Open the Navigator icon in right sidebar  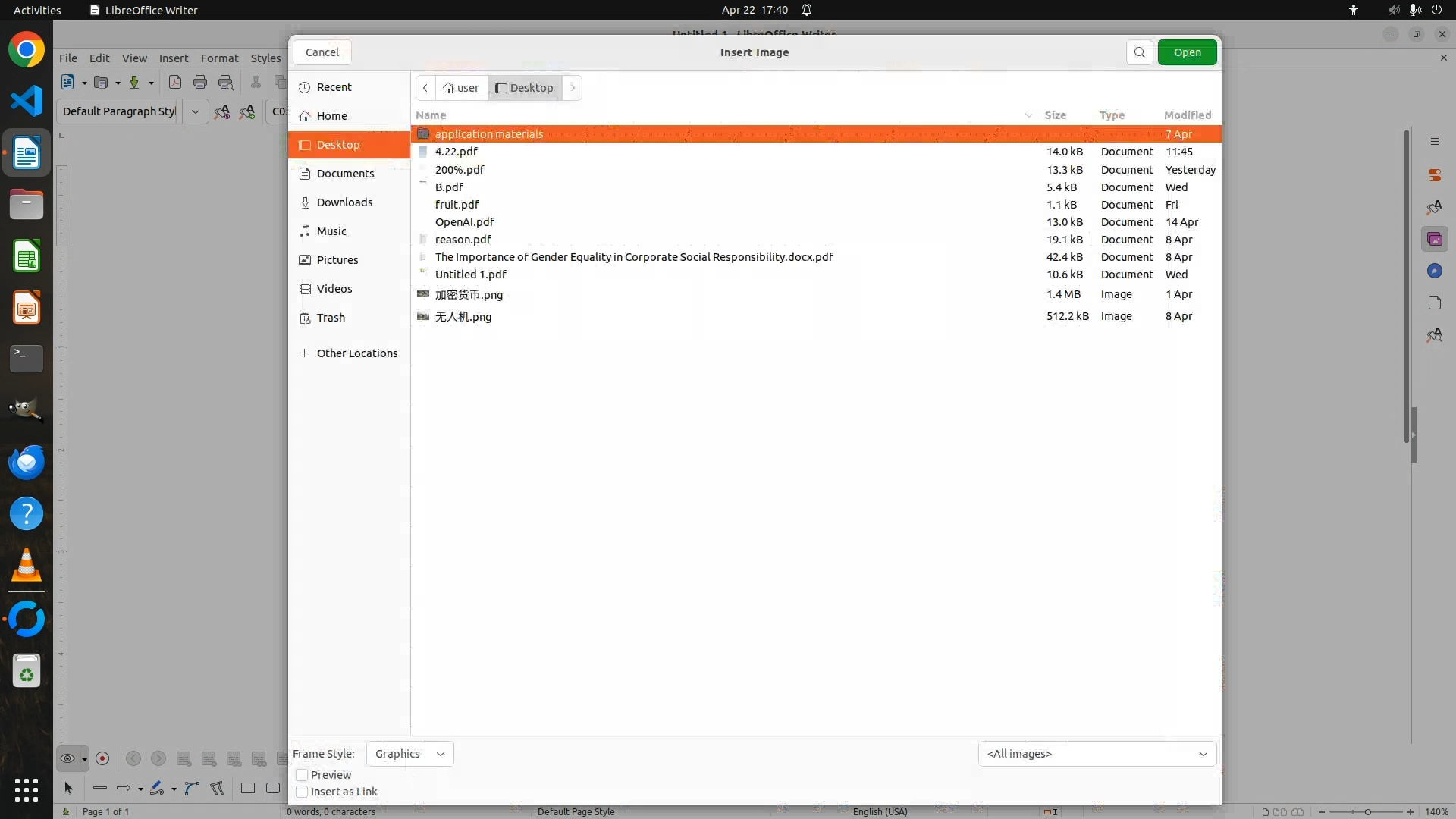pyautogui.click(x=1434, y=271)
